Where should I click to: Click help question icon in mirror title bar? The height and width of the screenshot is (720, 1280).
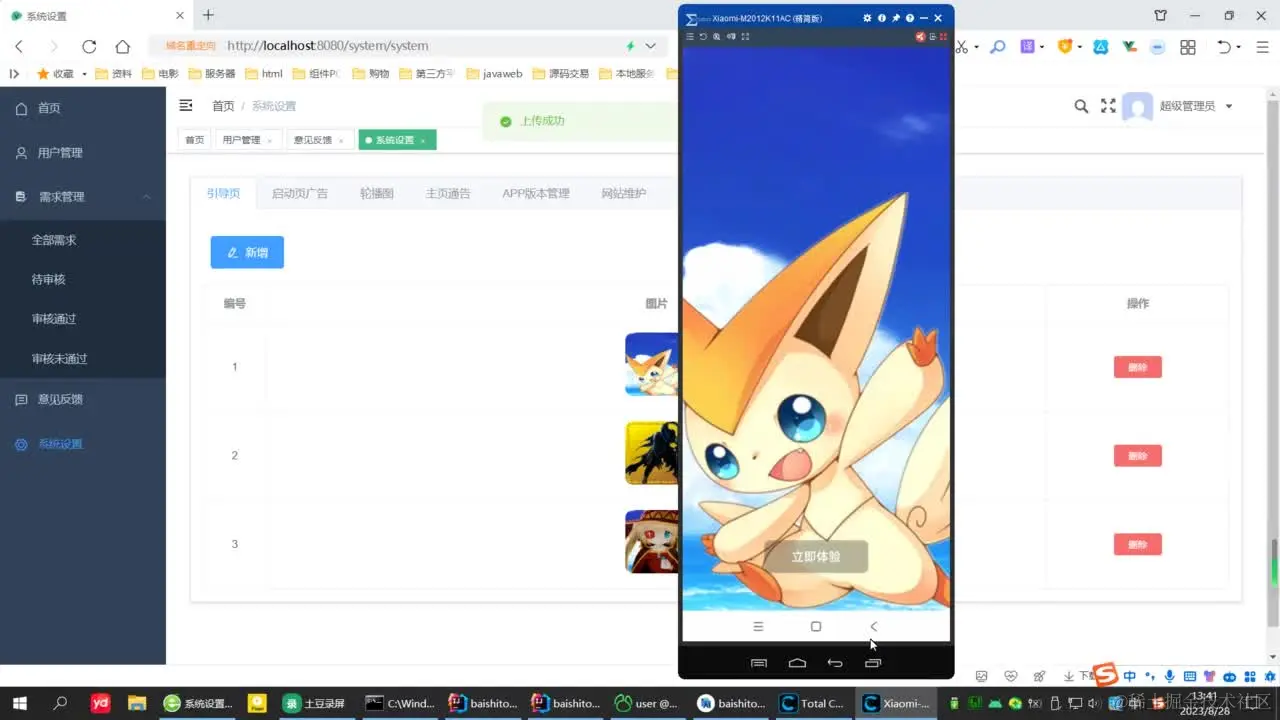coord(910,18)
